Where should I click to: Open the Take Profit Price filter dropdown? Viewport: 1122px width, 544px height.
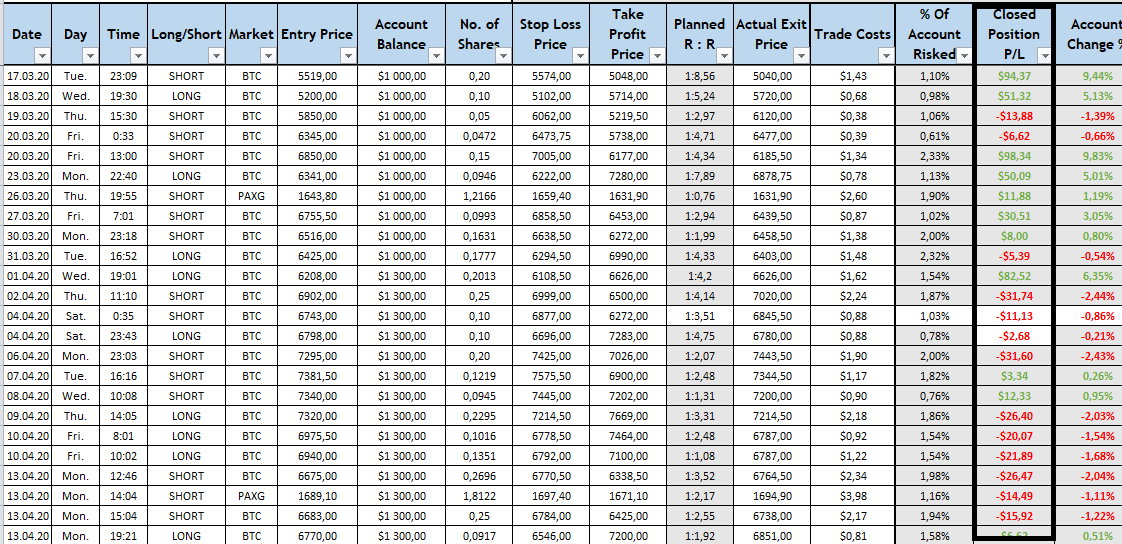pyautogui.click(x=656, y=56)
